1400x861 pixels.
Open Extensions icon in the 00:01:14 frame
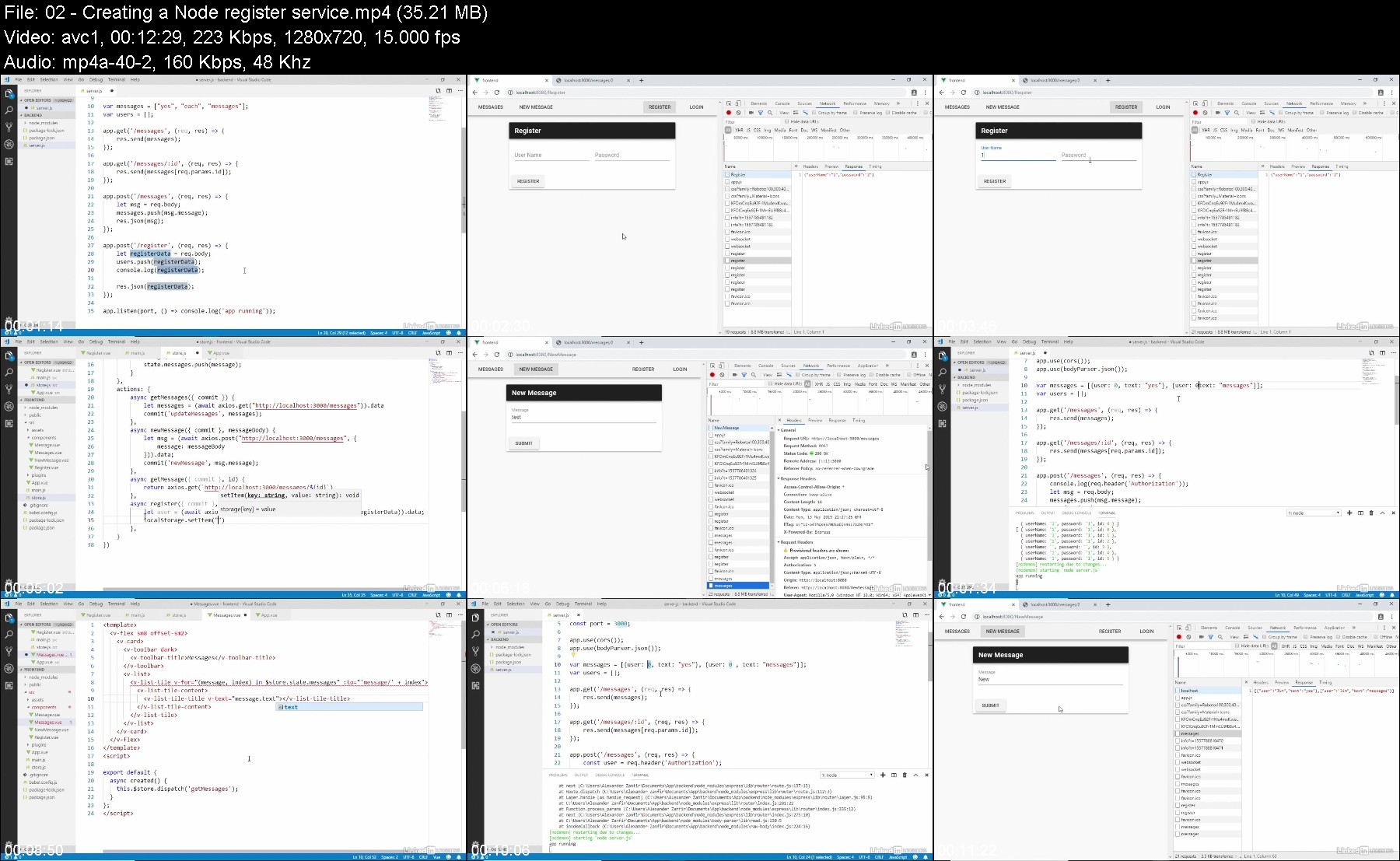pyautogui.click(x=9, y=162)
